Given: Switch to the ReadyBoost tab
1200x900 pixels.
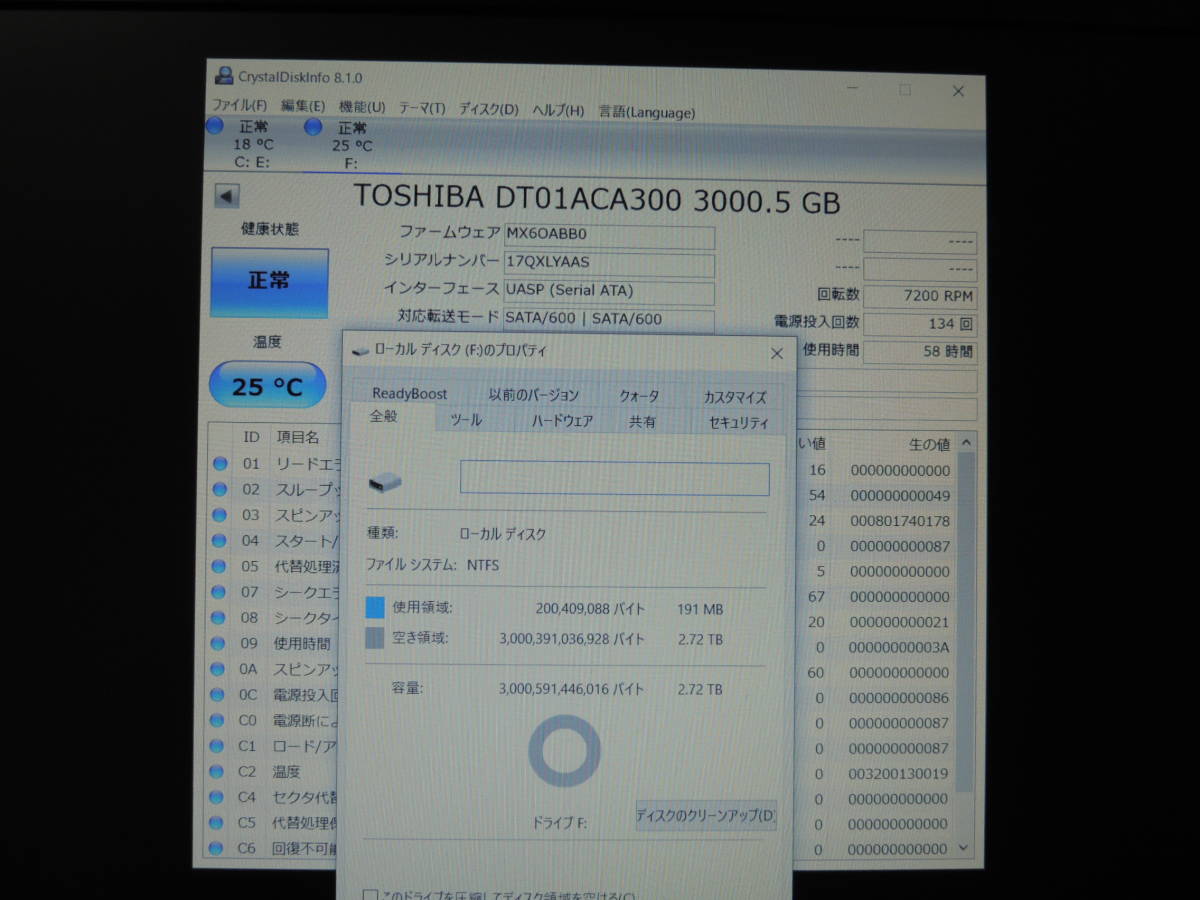Looking at the screenshot, I should pos(410,394).
